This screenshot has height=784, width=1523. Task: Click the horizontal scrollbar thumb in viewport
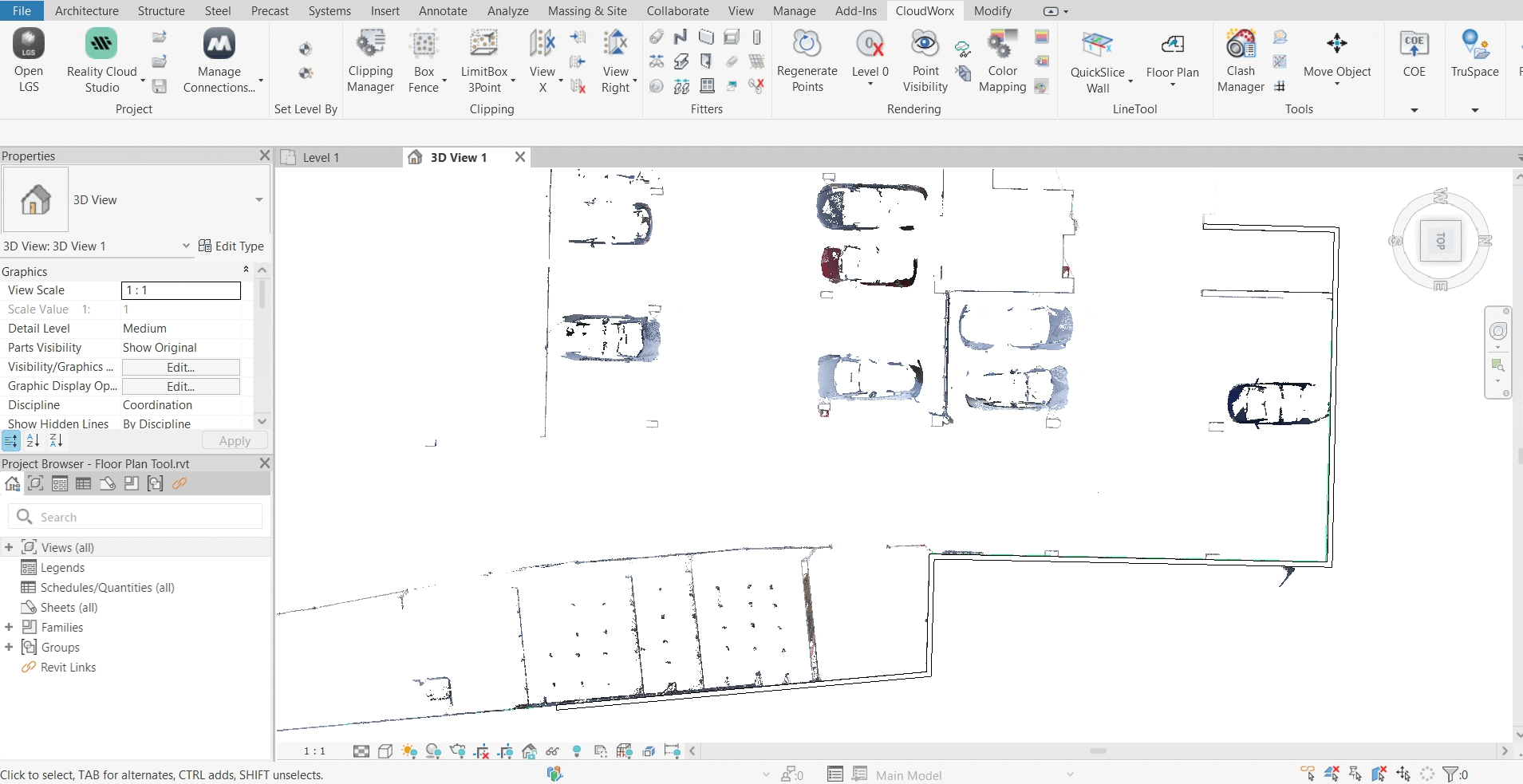1098,751
